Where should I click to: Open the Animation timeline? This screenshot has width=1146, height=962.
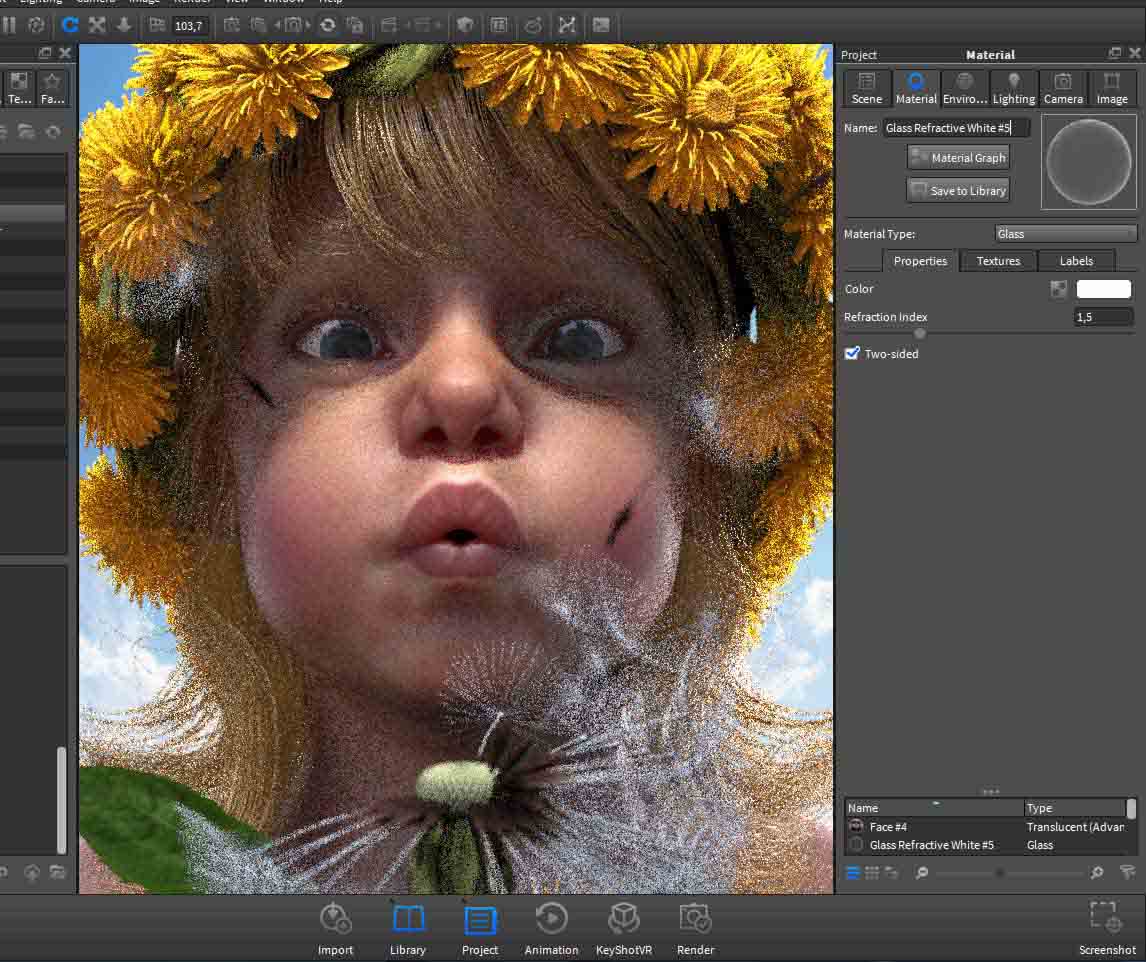(x=551, y=928)
